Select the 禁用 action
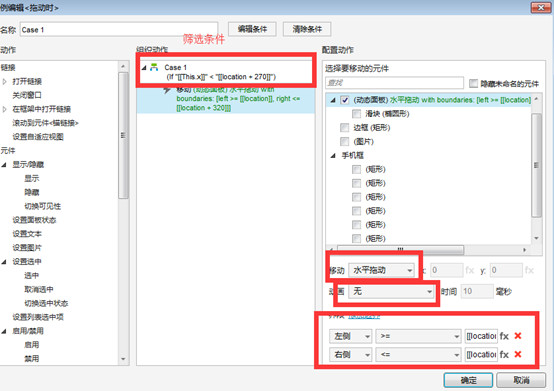Screen dimensions: 554x391 pyautogui.click(x=32, y=359)
